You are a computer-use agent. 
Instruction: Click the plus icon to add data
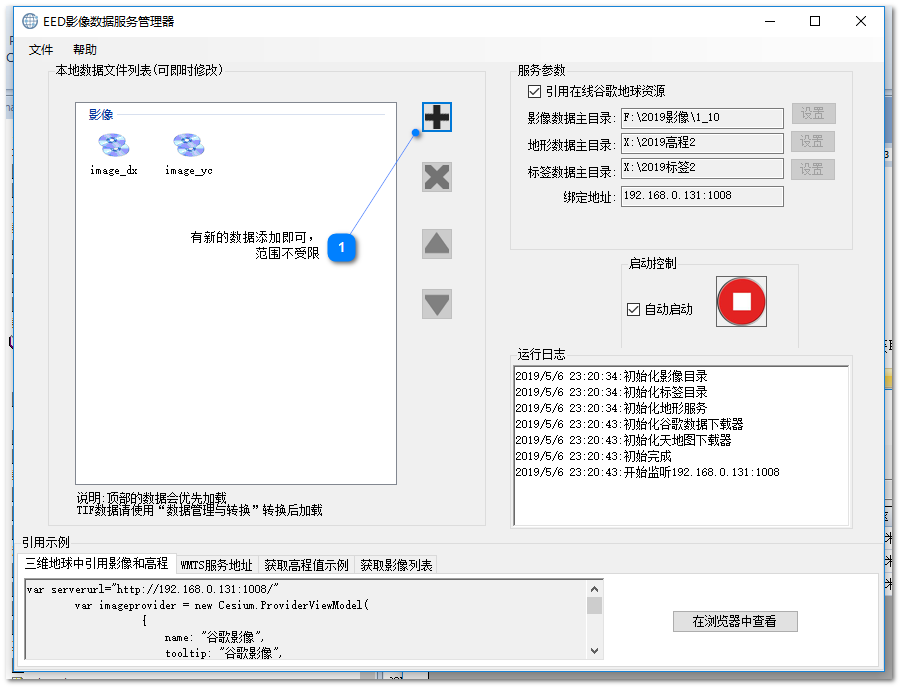click(x=436, y=117)
